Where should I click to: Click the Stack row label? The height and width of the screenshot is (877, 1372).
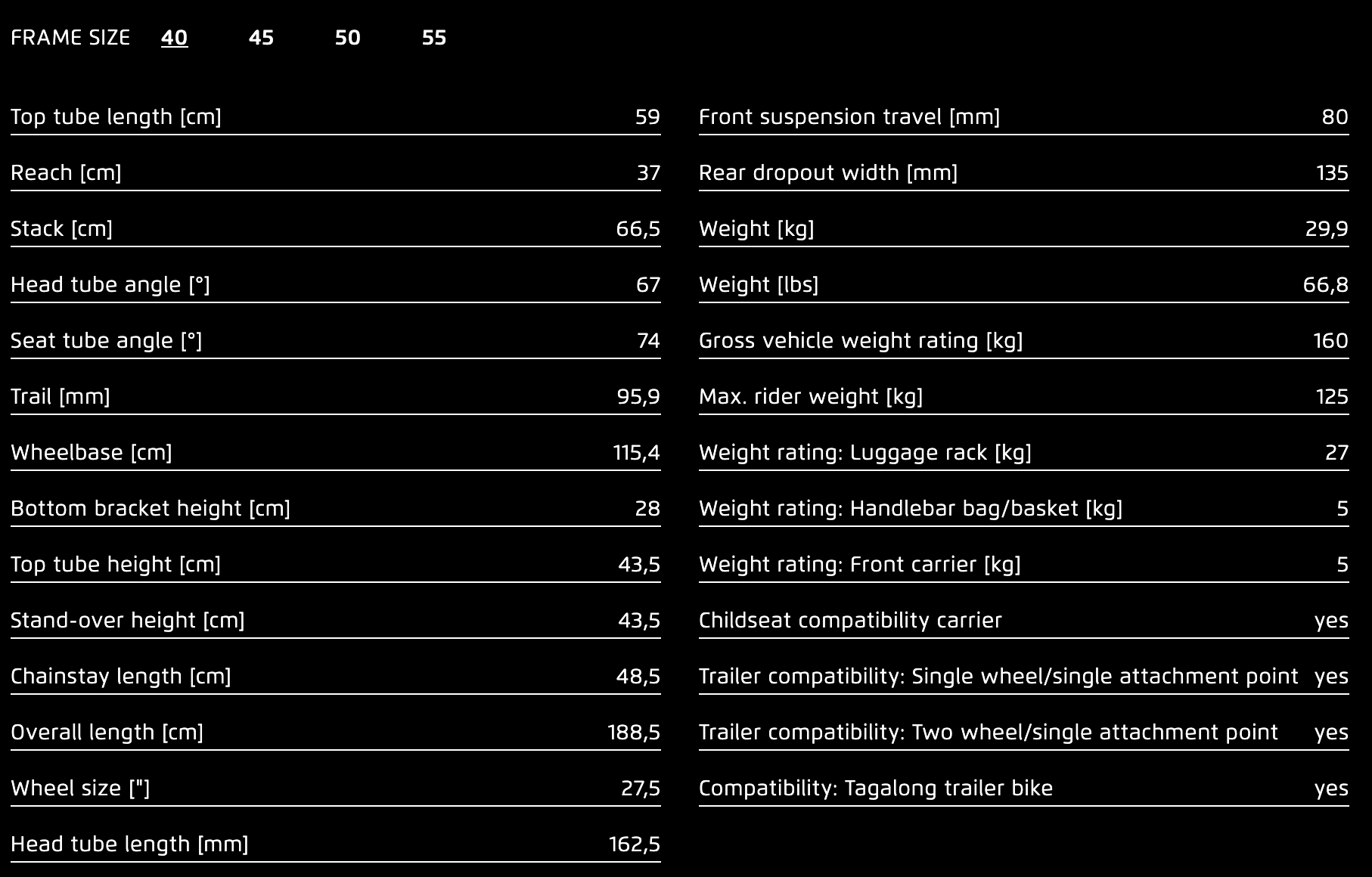pyautogui.click(x=61, y=229)
